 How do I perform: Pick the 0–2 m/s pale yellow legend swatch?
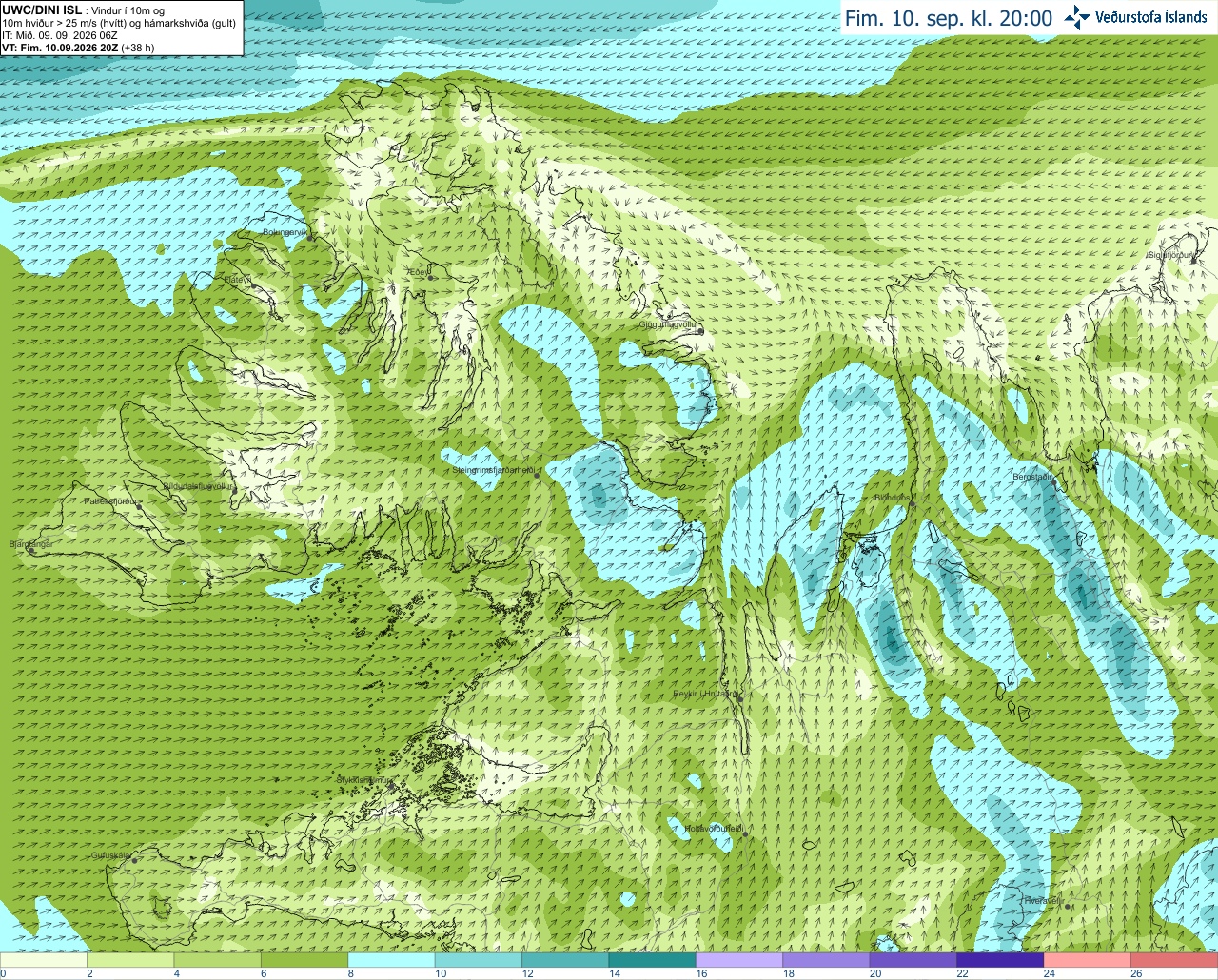click(44, 960)
